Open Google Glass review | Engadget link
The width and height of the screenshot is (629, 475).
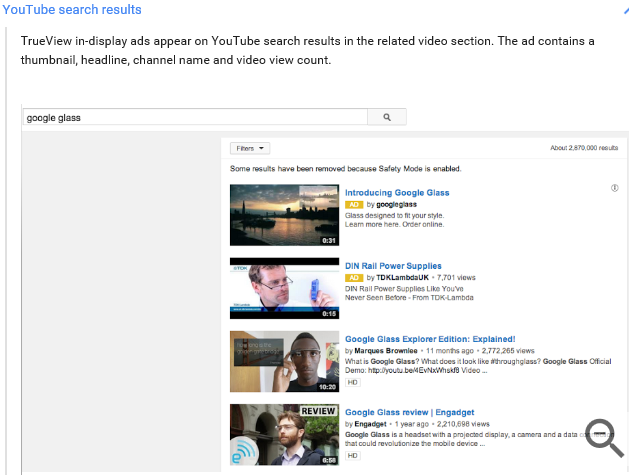click(x=410, y=412)
